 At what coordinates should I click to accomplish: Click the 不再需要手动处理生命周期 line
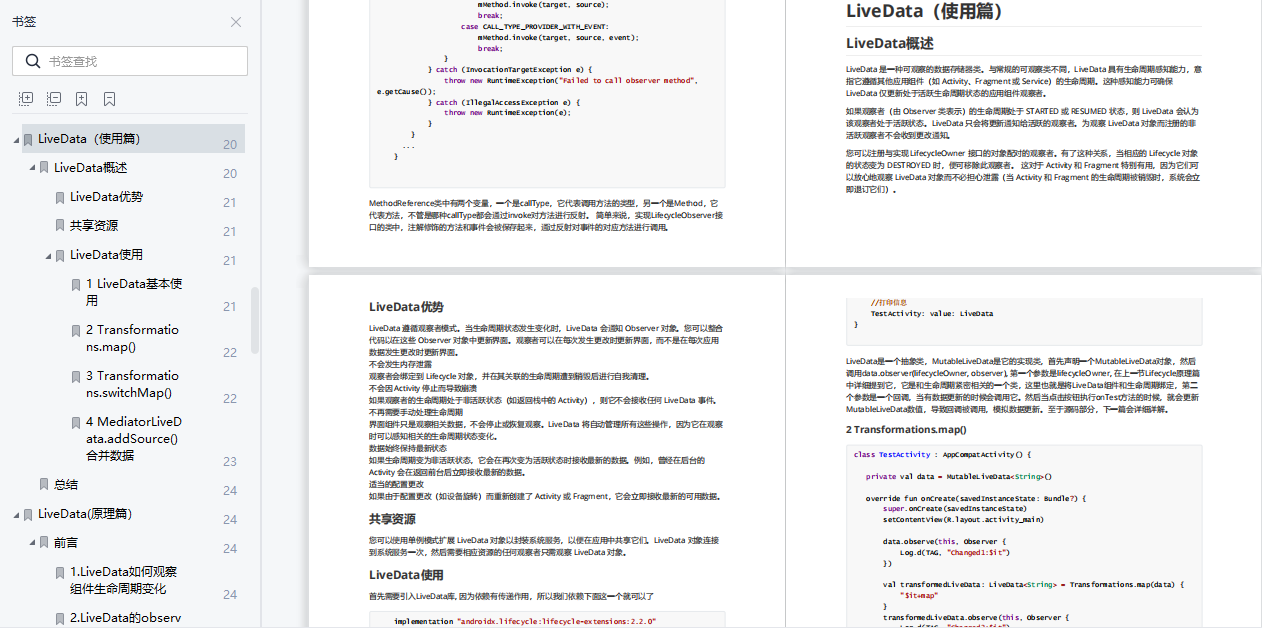[417, 413]
